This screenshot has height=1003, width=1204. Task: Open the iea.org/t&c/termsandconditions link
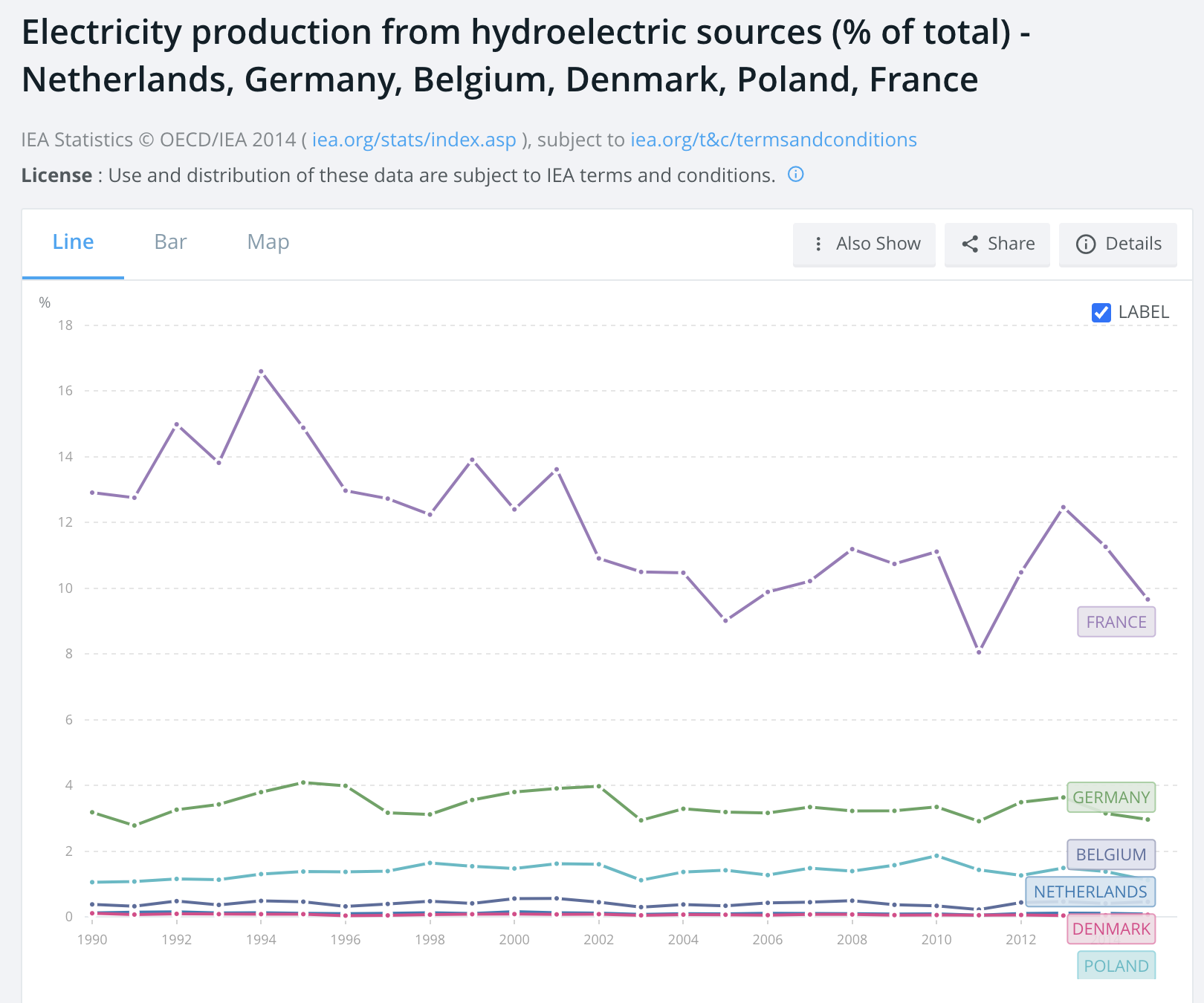point(774,140)
